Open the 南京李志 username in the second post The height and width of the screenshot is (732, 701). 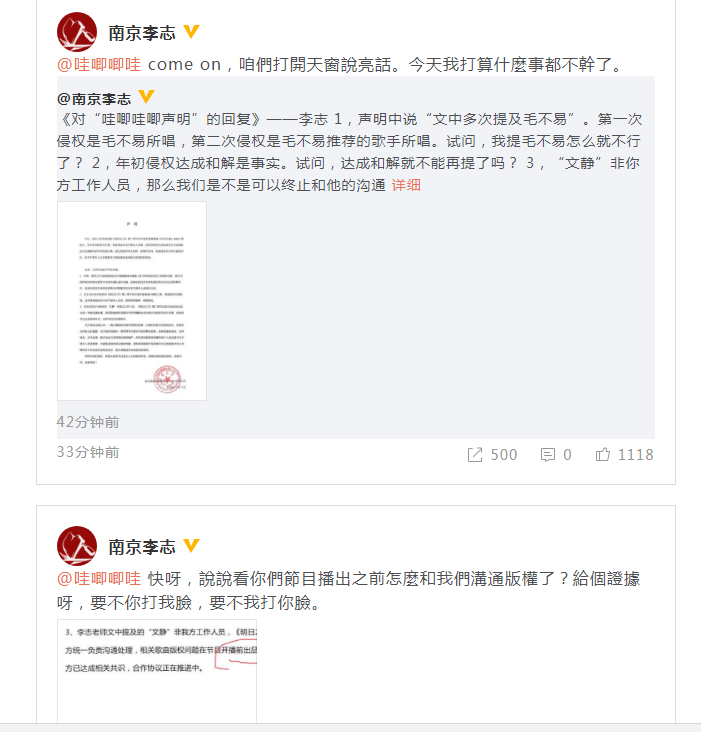tap(142, 547)
